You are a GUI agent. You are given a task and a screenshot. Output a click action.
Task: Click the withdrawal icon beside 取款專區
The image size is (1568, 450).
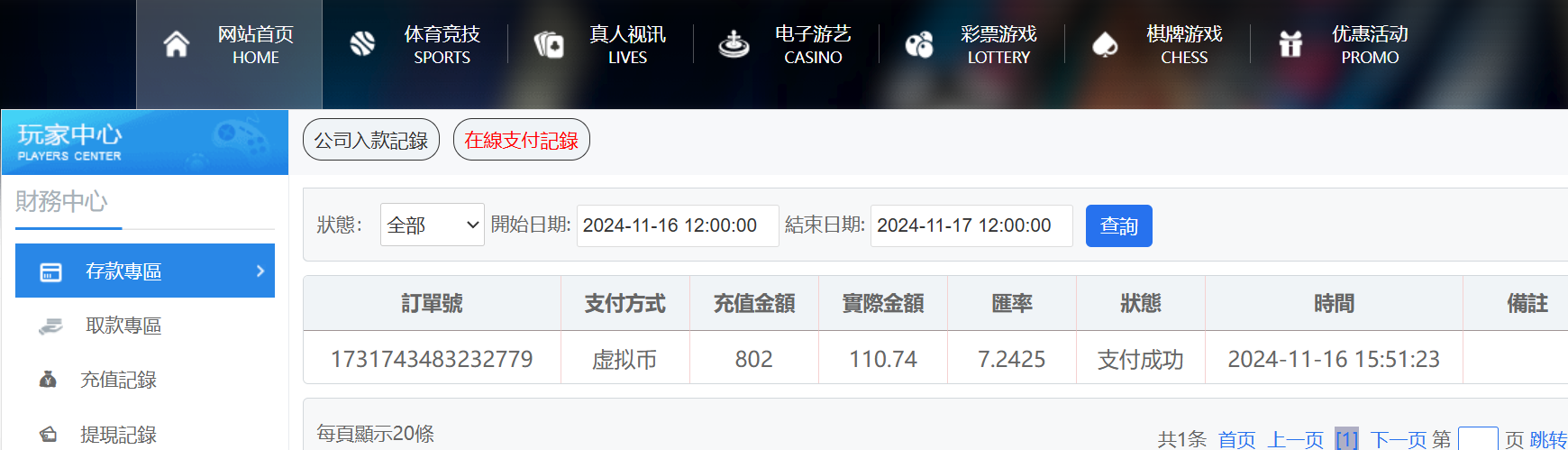click(x=51, y=326)
